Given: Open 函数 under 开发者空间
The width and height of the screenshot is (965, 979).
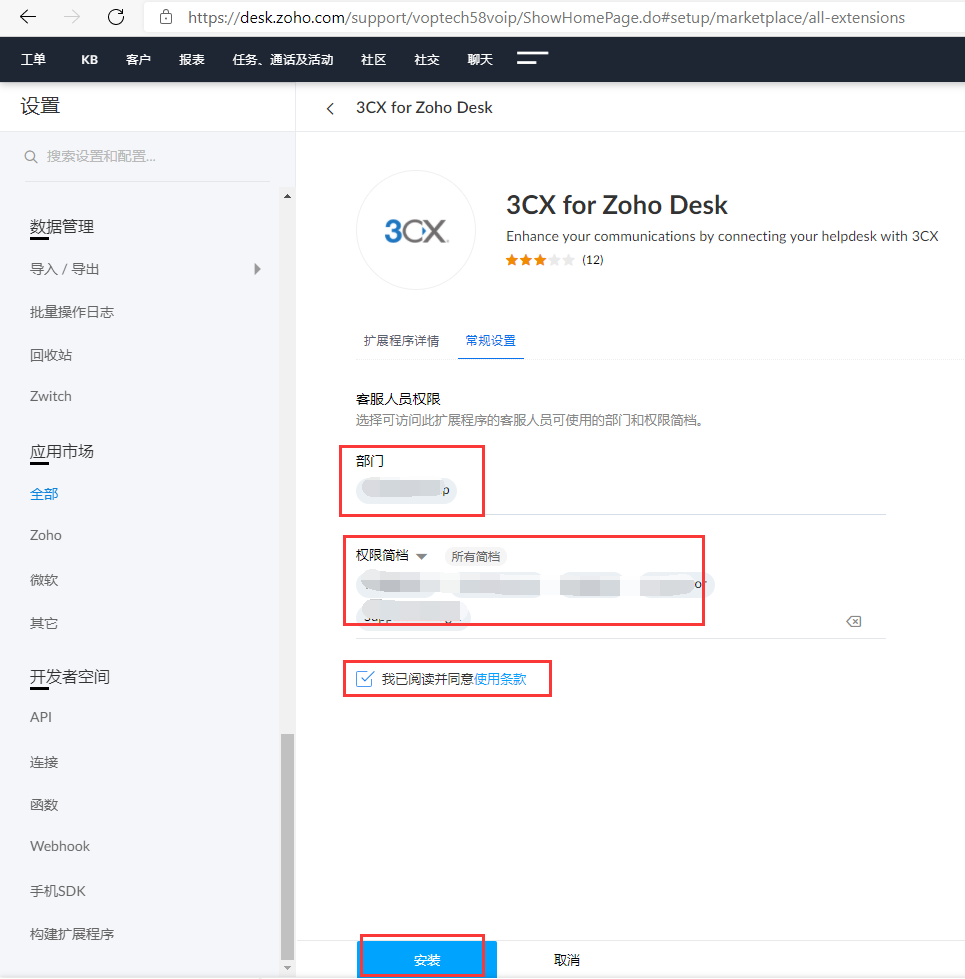Looking at the screenshot, I should coord(44,805).
